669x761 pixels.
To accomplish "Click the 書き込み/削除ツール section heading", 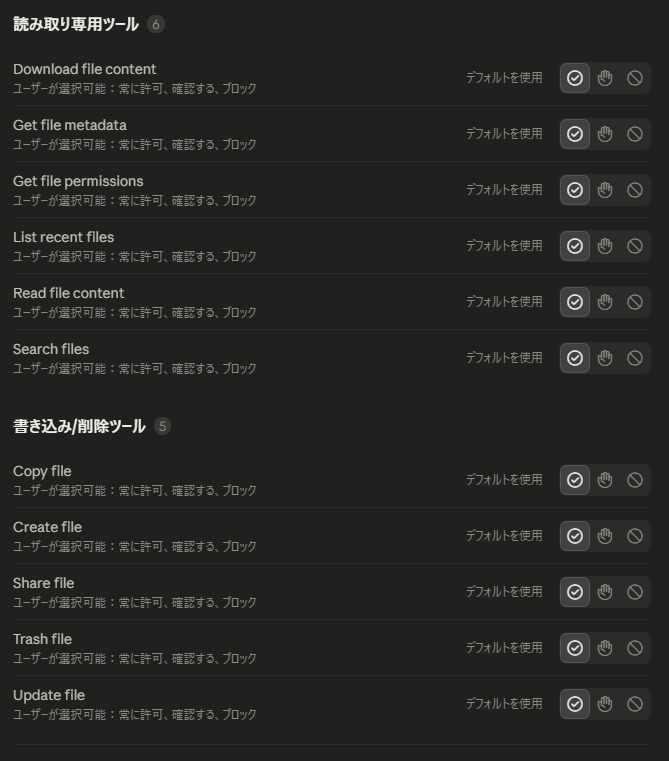I will click(79, 426).
